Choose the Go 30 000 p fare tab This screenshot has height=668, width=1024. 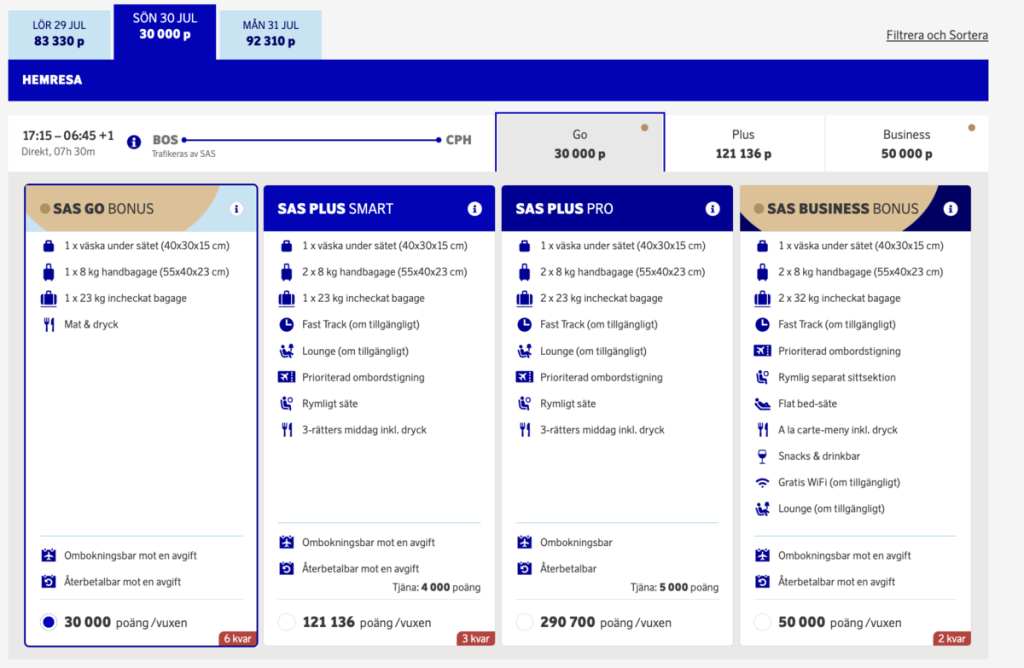[x=580, y=143]
